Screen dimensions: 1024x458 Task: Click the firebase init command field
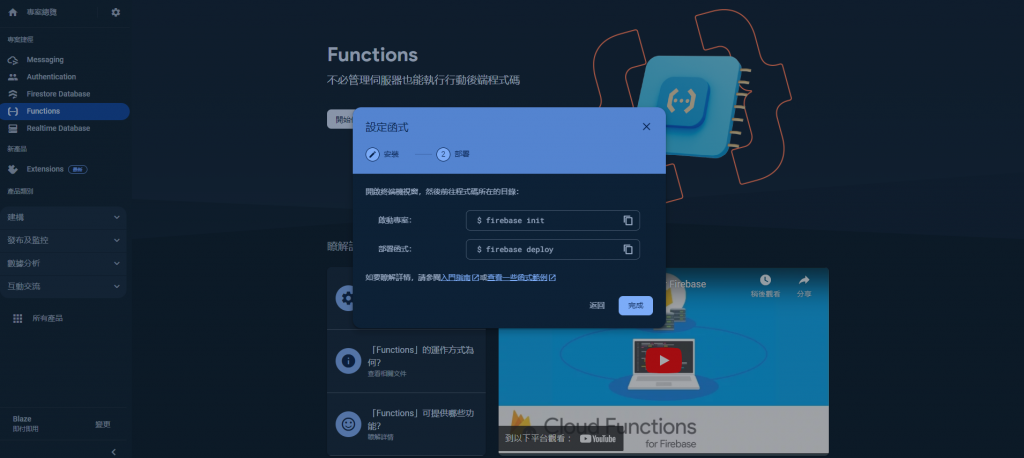pyautogui.click(x=552, y=220)
